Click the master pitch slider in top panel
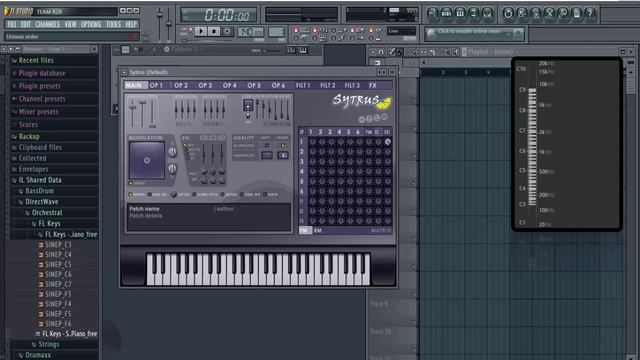This screenshot has height=360, width=640. (x=169, y=23)
